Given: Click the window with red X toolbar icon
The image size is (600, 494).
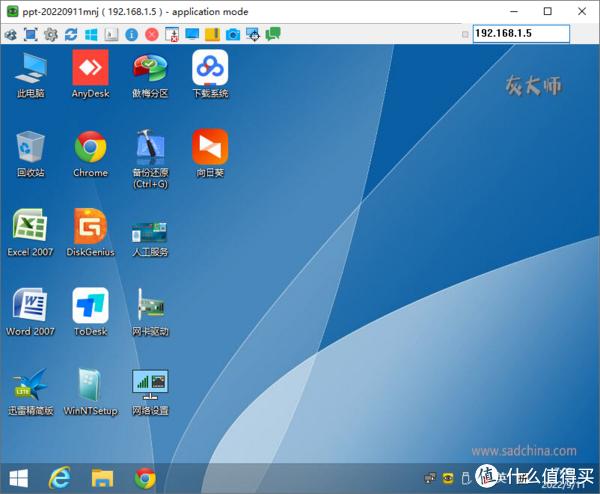Looking at the screenshot, I should click(172, 34).
